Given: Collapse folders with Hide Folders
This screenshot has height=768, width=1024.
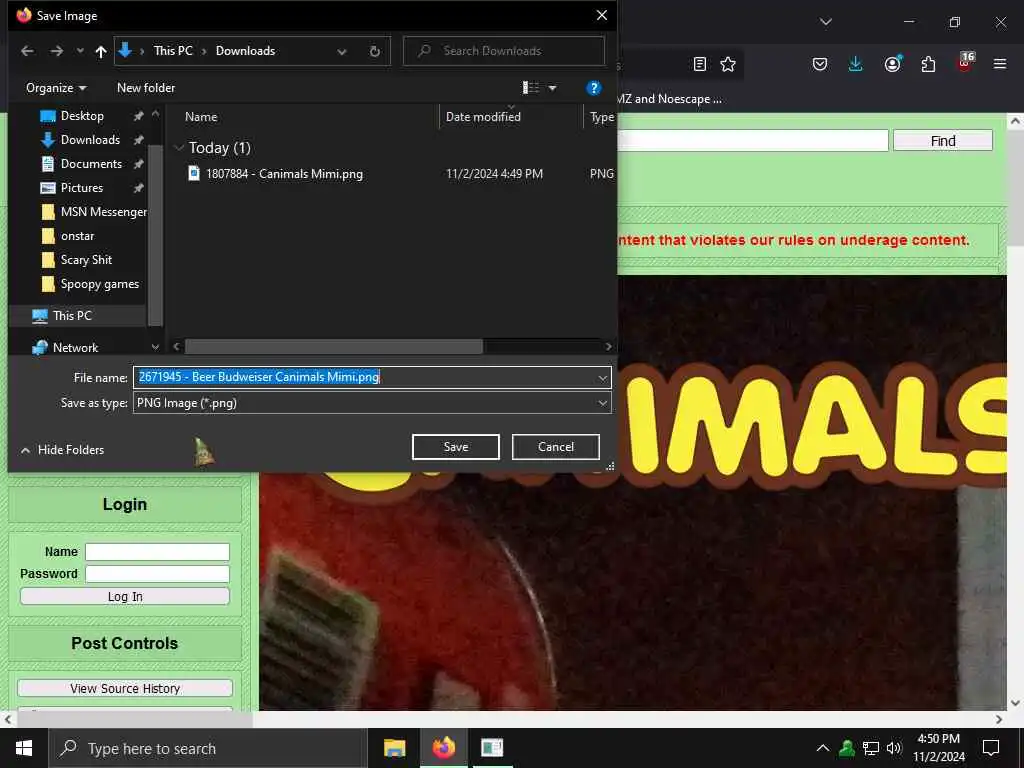Looking at the screenshot, I should click(63, 450).
